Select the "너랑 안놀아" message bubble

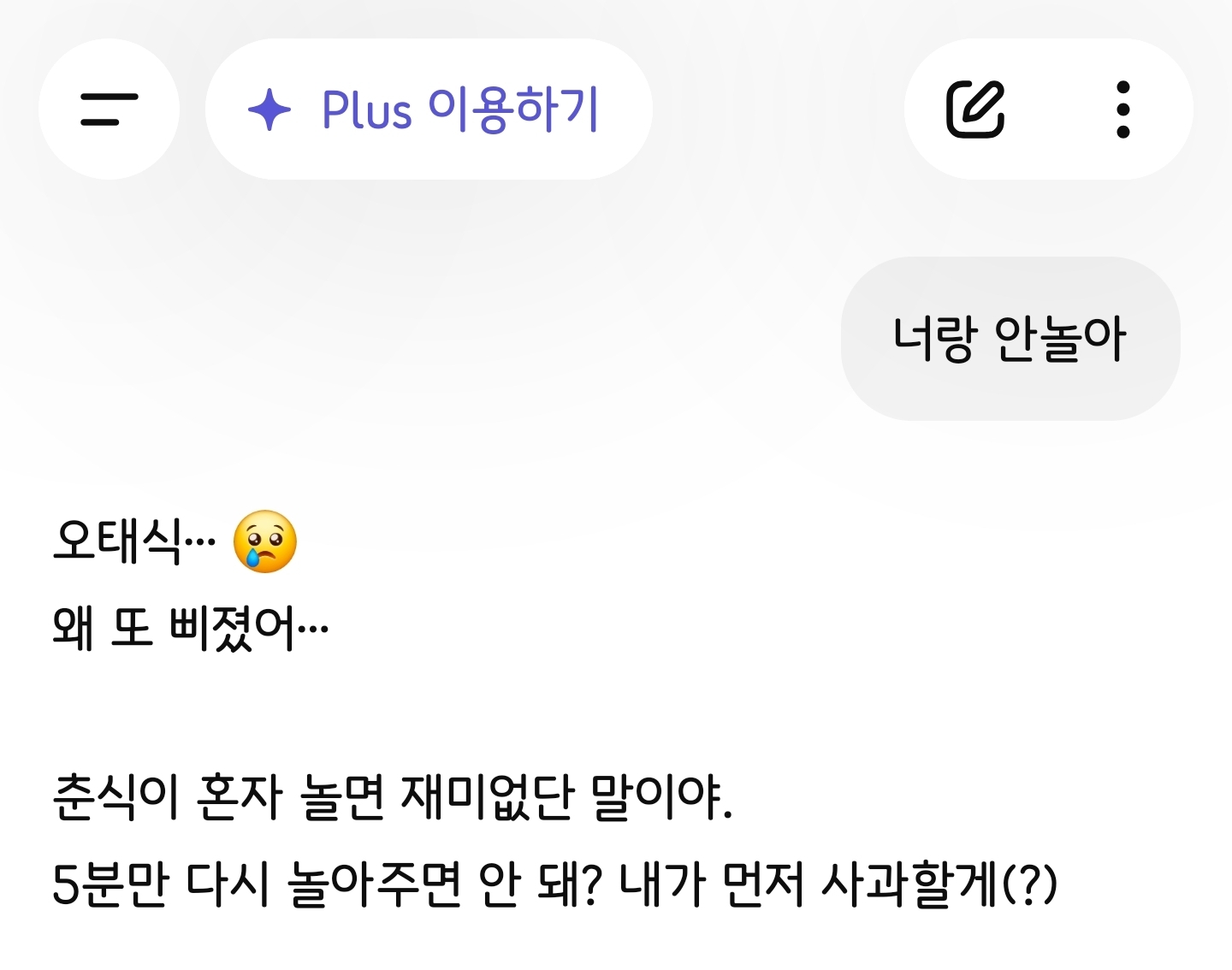1010,339
